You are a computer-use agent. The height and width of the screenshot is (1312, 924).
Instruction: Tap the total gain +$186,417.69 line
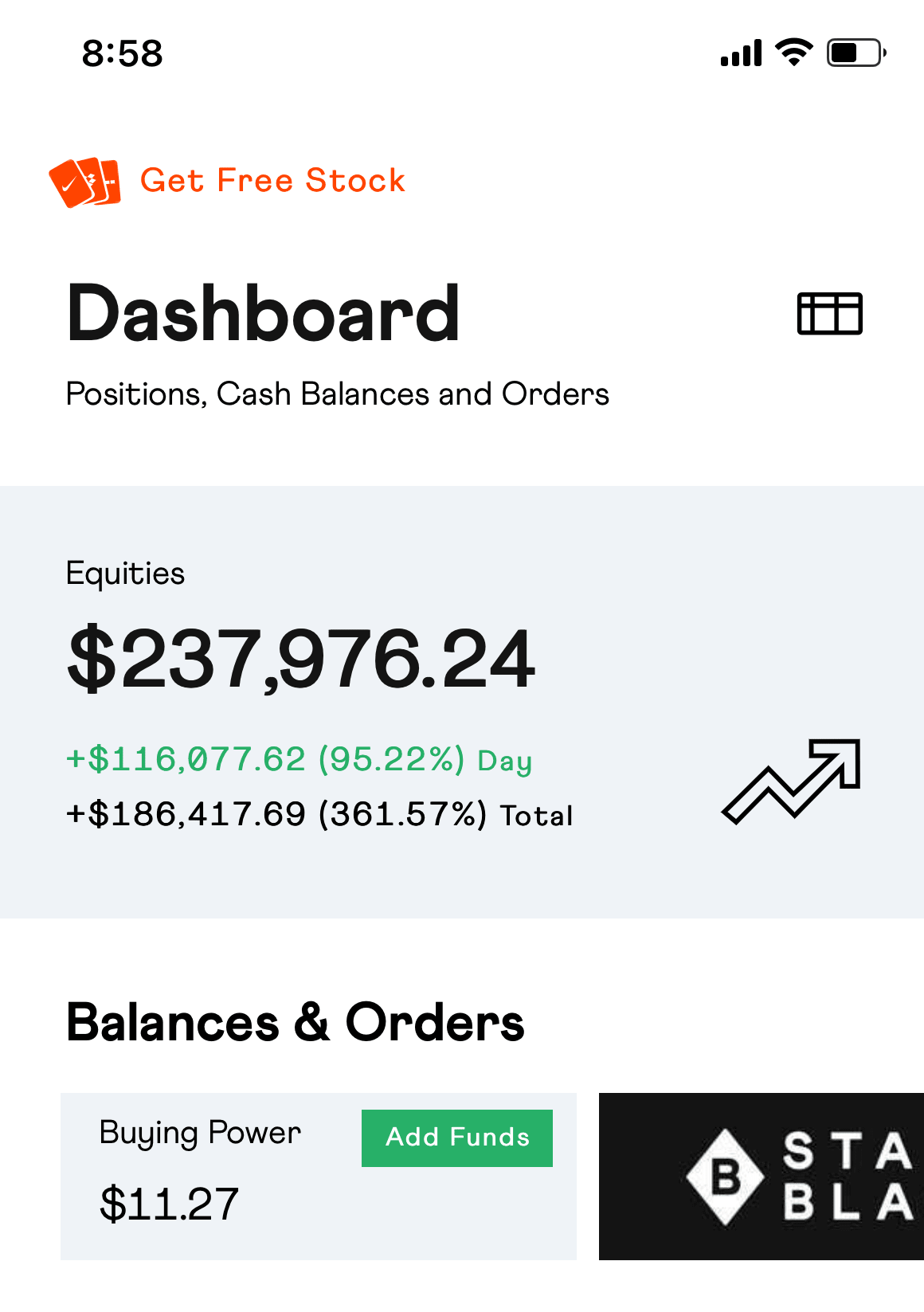click(x=319, y=815)
